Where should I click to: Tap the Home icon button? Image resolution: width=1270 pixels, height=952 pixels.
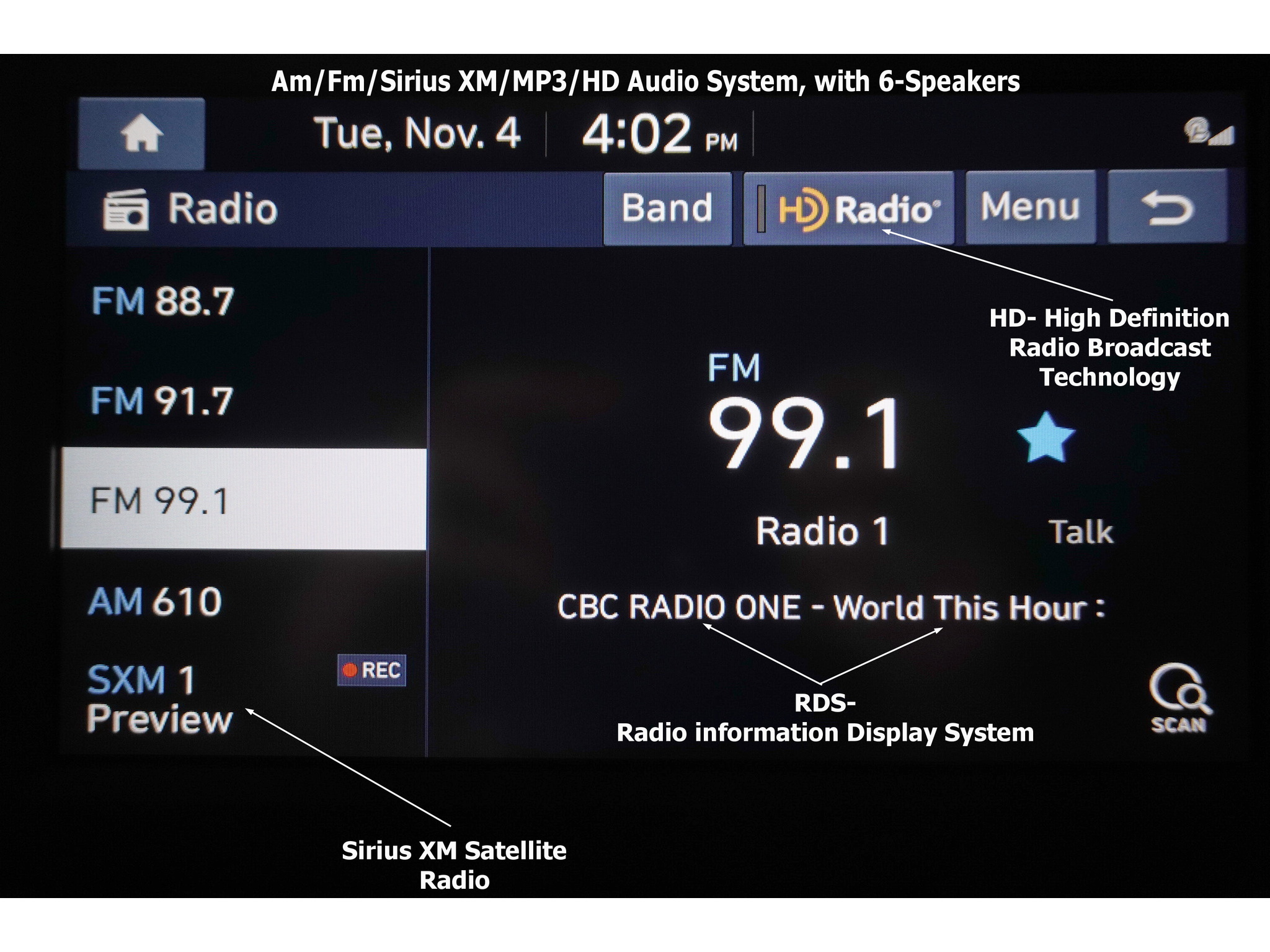click(141, 134)
